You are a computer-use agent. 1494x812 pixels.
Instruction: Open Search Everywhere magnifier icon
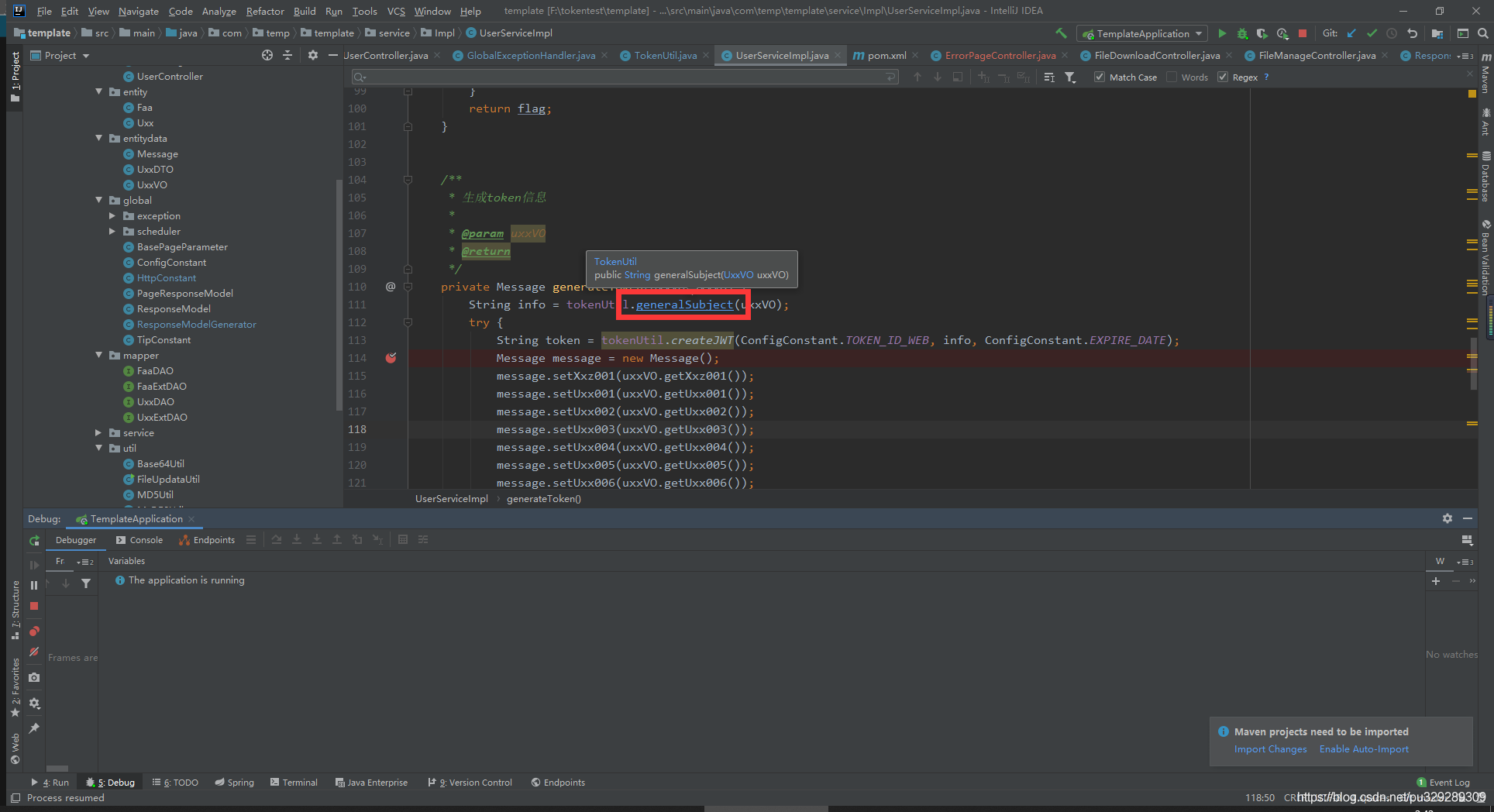click(1482, 33)
